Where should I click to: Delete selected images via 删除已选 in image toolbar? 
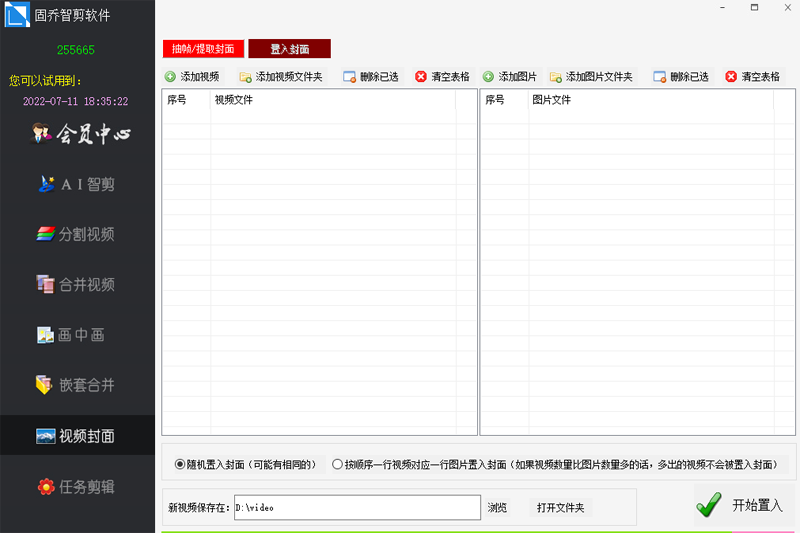point(681,77)
